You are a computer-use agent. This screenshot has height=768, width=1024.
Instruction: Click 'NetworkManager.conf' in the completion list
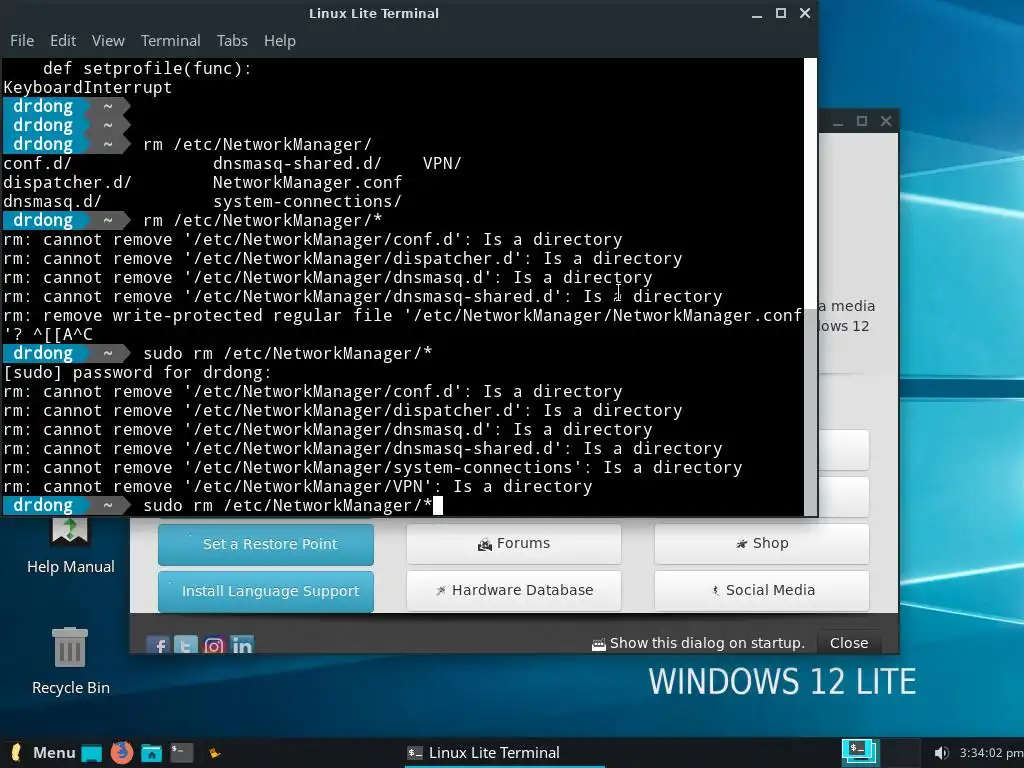pyautogui.click(x=307, y=182)
